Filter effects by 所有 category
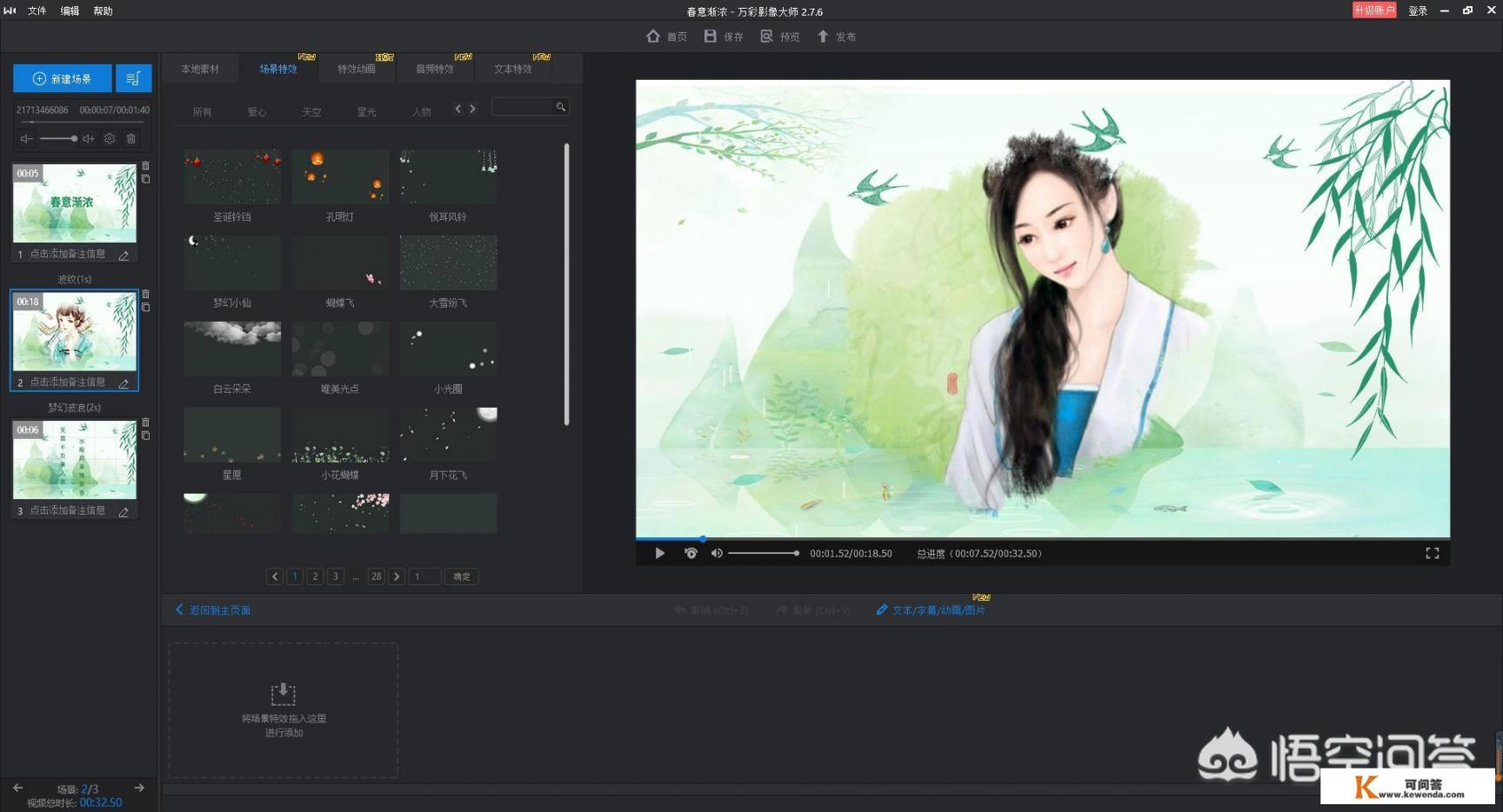This screenshot has width=1503, height=812. coord(203,112)
